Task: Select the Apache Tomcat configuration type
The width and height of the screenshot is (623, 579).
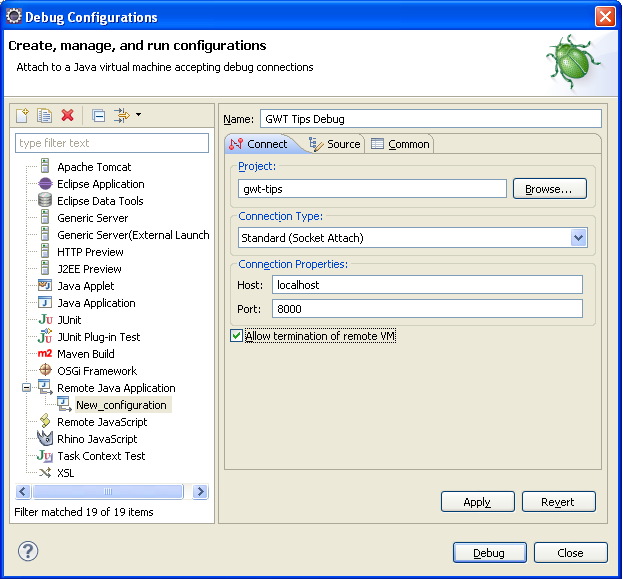Action: (x=93, y=167)
